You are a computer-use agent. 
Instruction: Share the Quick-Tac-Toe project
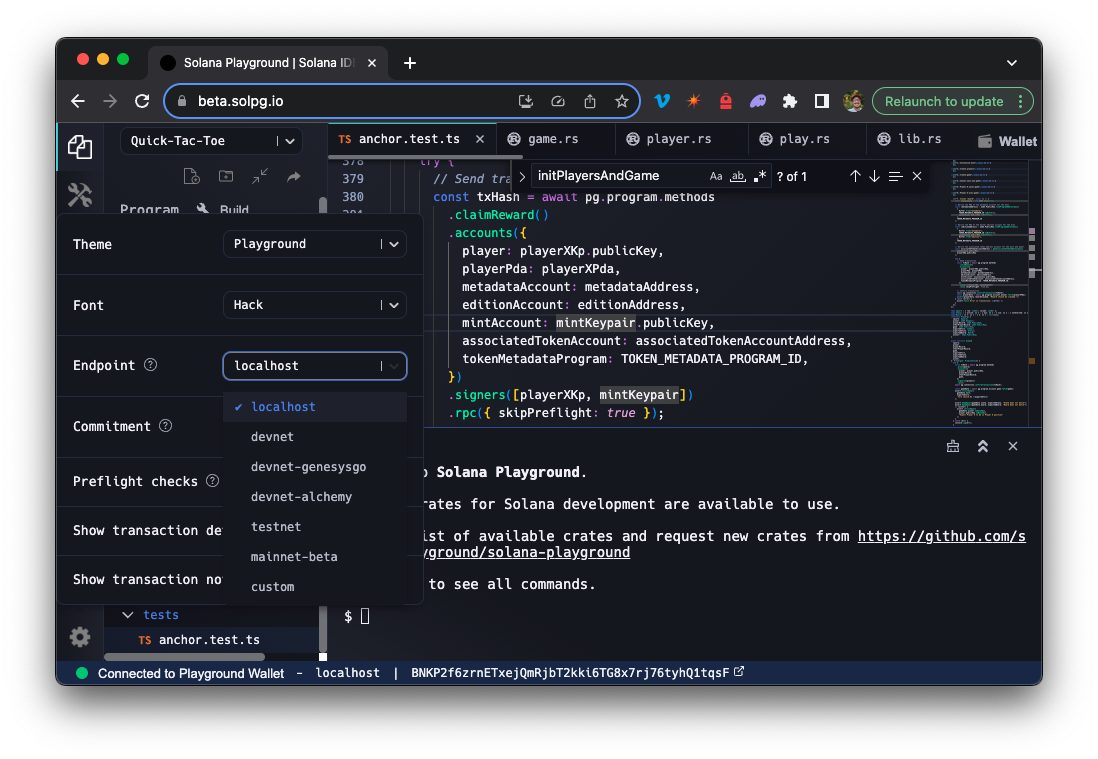point(293,176)
